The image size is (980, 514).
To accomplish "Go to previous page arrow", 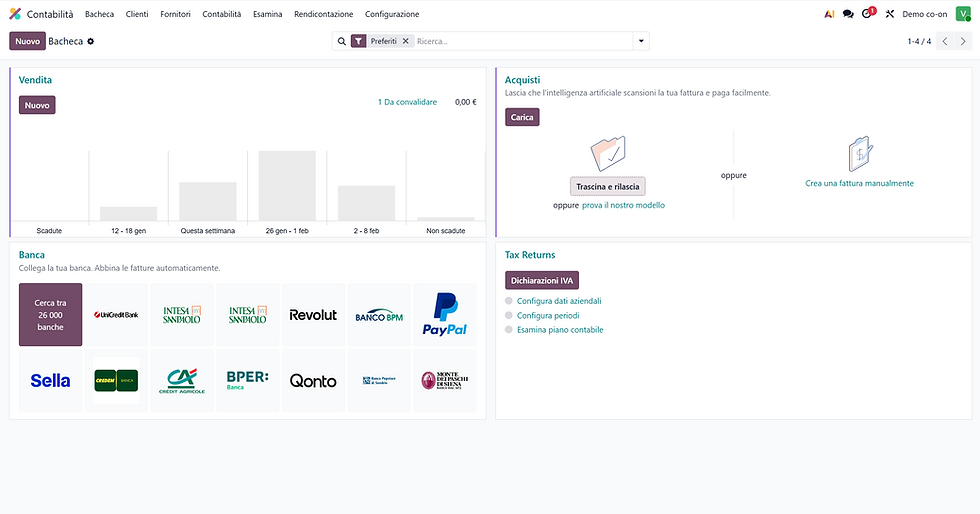I will coord(945,41).
